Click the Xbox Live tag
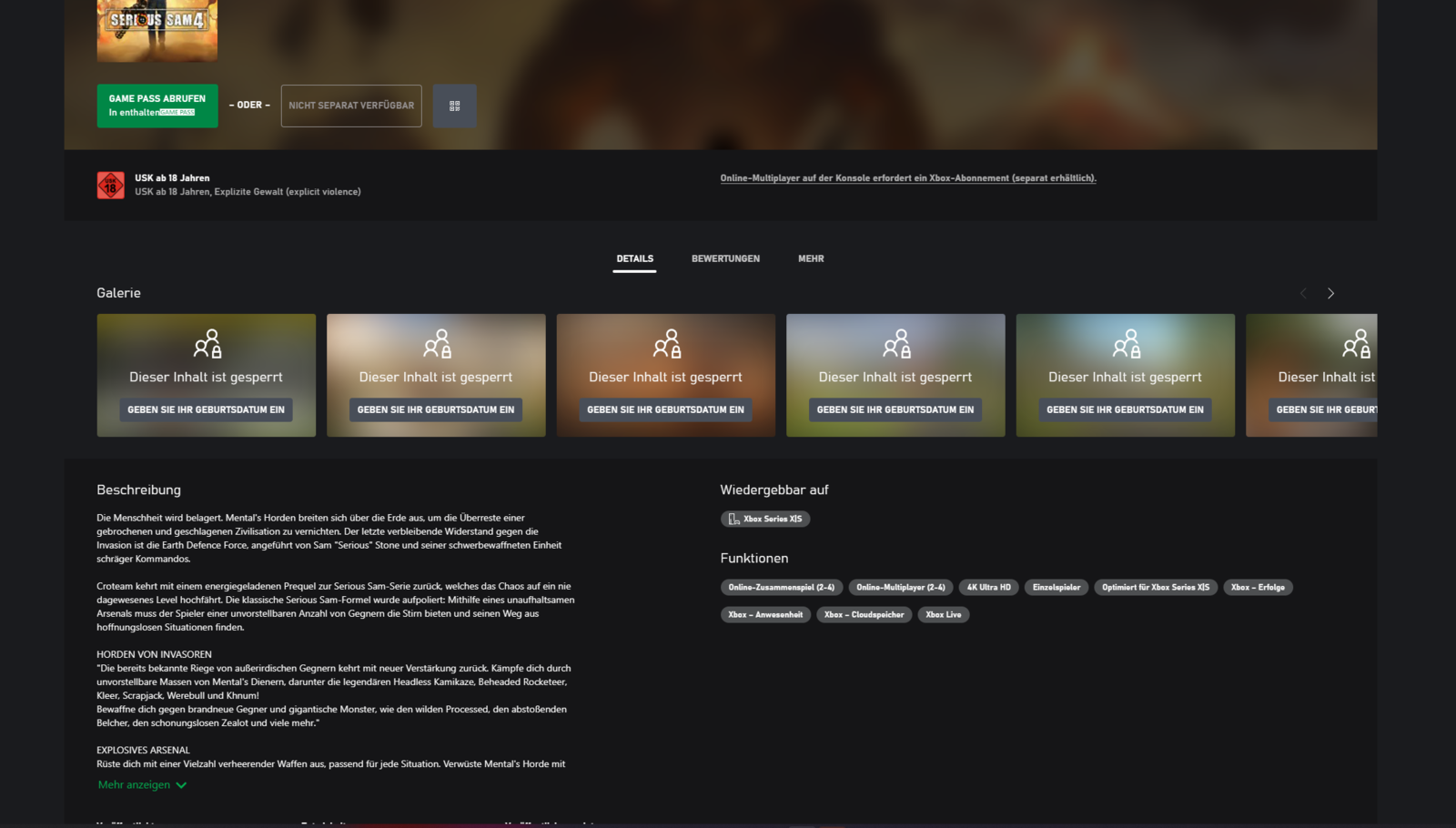The image size is (1456, 828). 944,615
